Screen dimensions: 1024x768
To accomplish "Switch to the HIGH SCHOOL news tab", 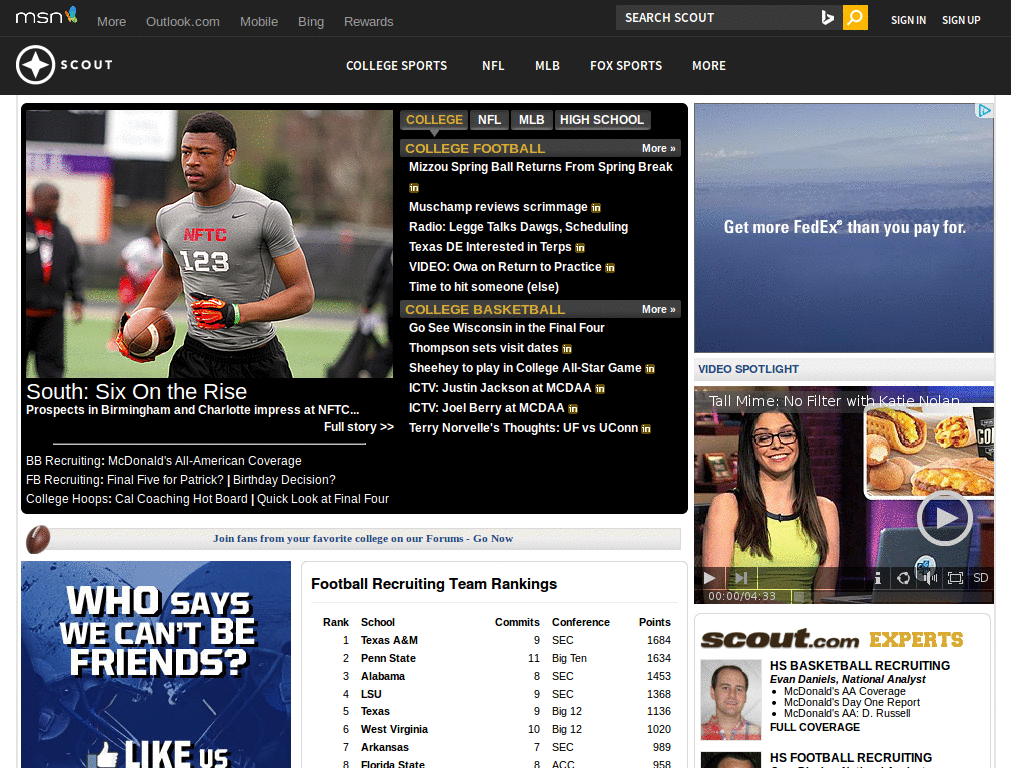I will [x=602, y=120].
